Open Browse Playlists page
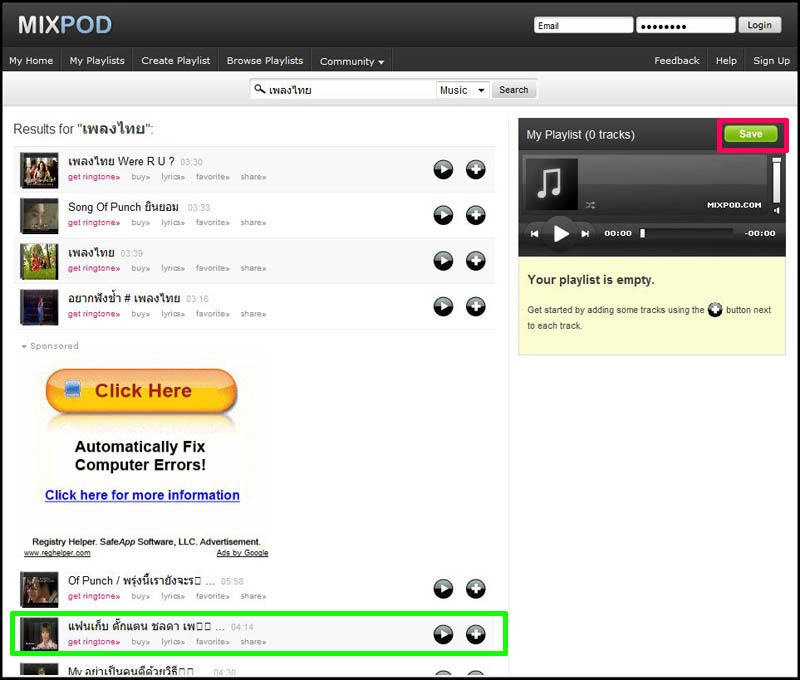 pyautogui.click(x=265, y=61)
